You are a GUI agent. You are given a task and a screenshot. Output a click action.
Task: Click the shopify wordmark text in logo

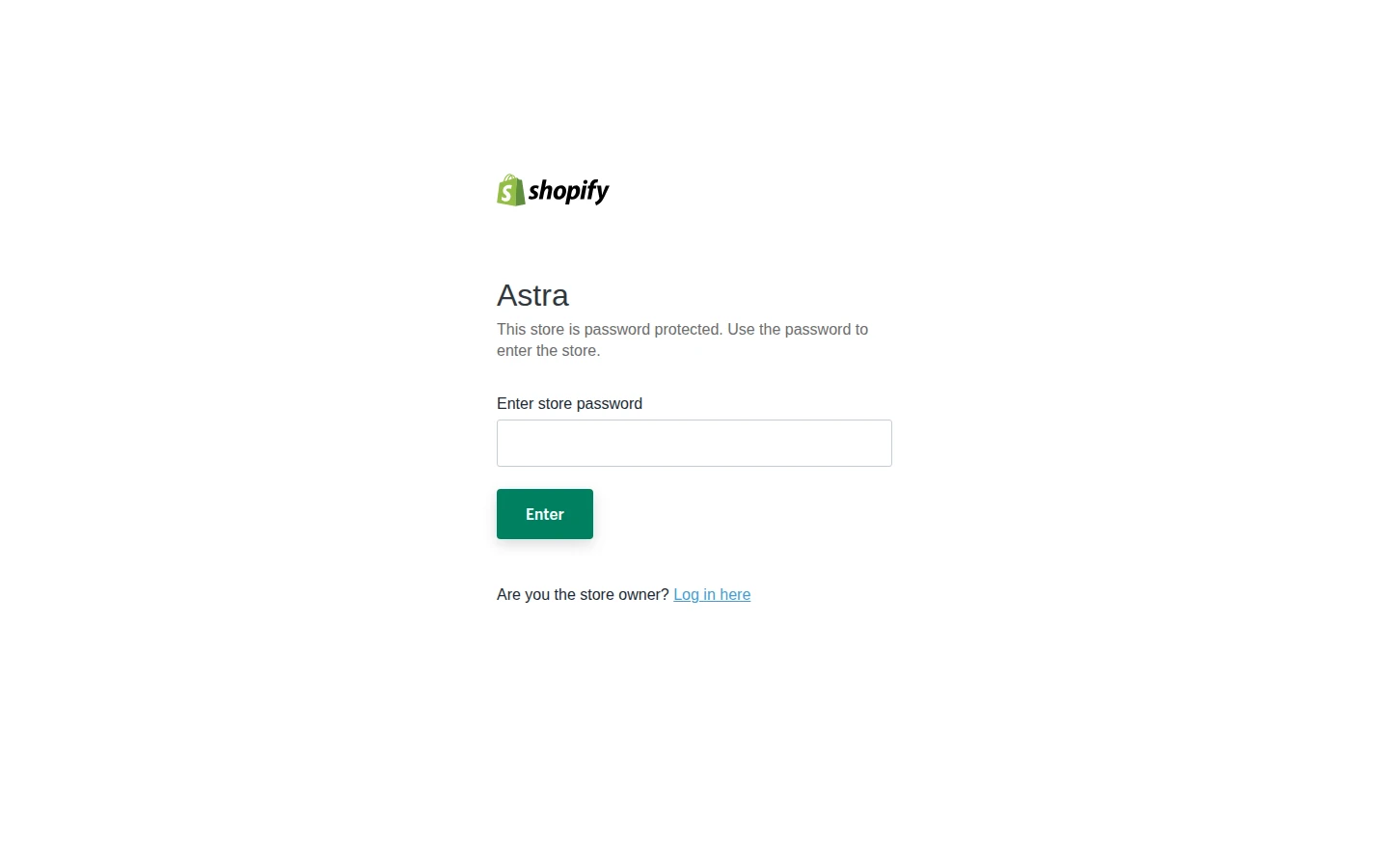569,191
